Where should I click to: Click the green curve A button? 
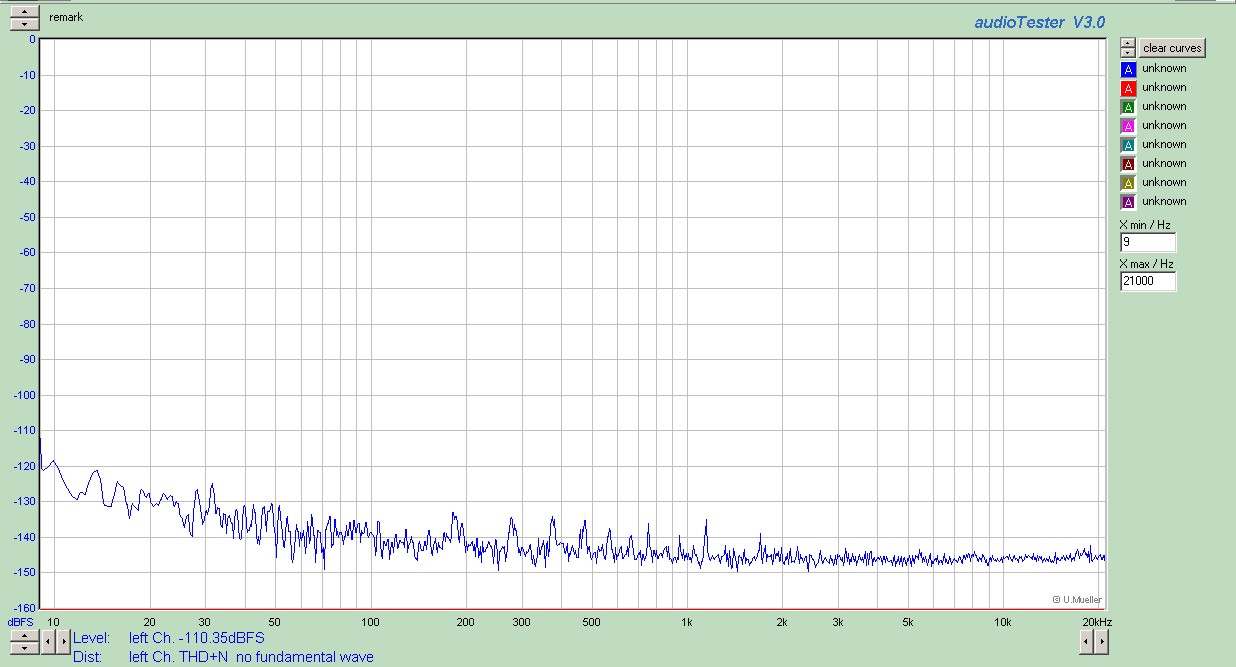click(x=1128, y=107)
